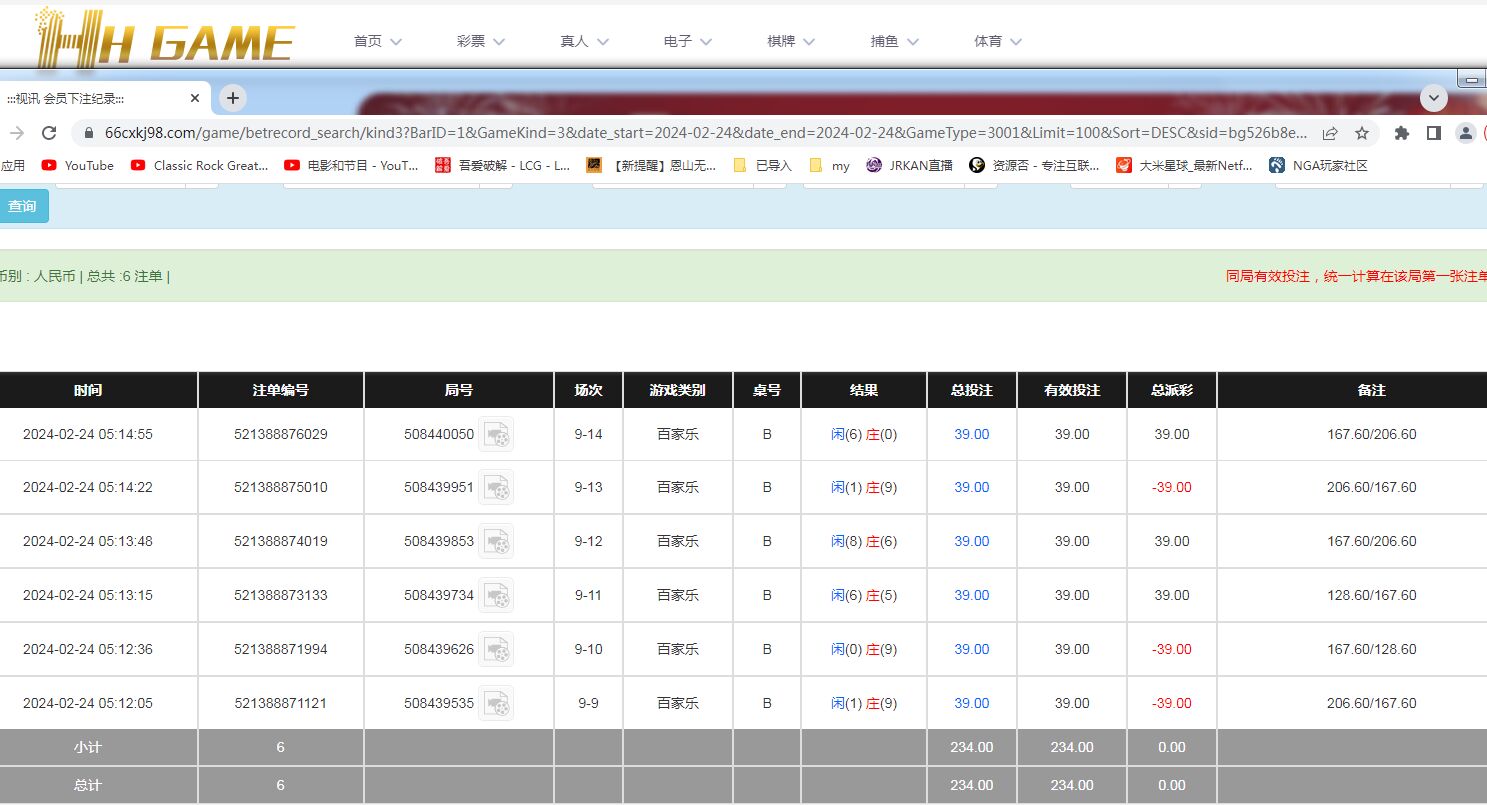1487x805 pixels.
Task: Reload the page with browser refresh icon
Action: point(49,133)
